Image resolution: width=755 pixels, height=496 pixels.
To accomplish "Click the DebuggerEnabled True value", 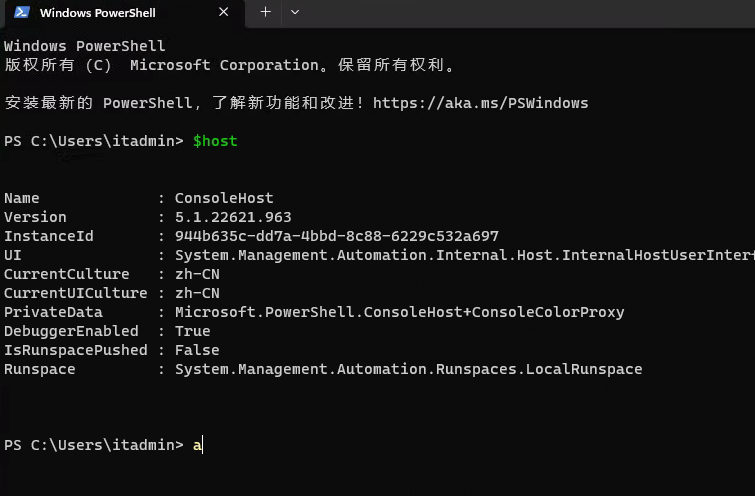I will pos(193,331).
